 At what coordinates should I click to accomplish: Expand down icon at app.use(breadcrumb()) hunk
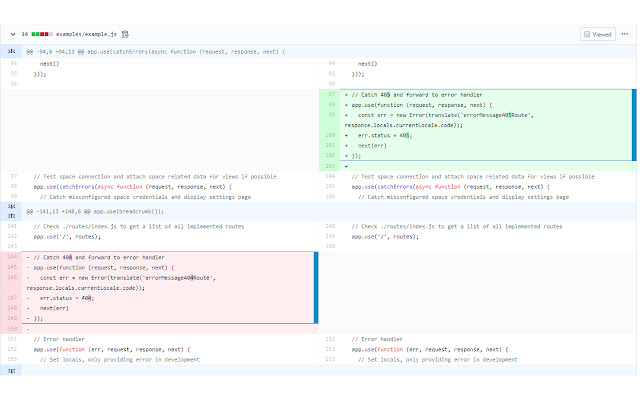(11, 207)
